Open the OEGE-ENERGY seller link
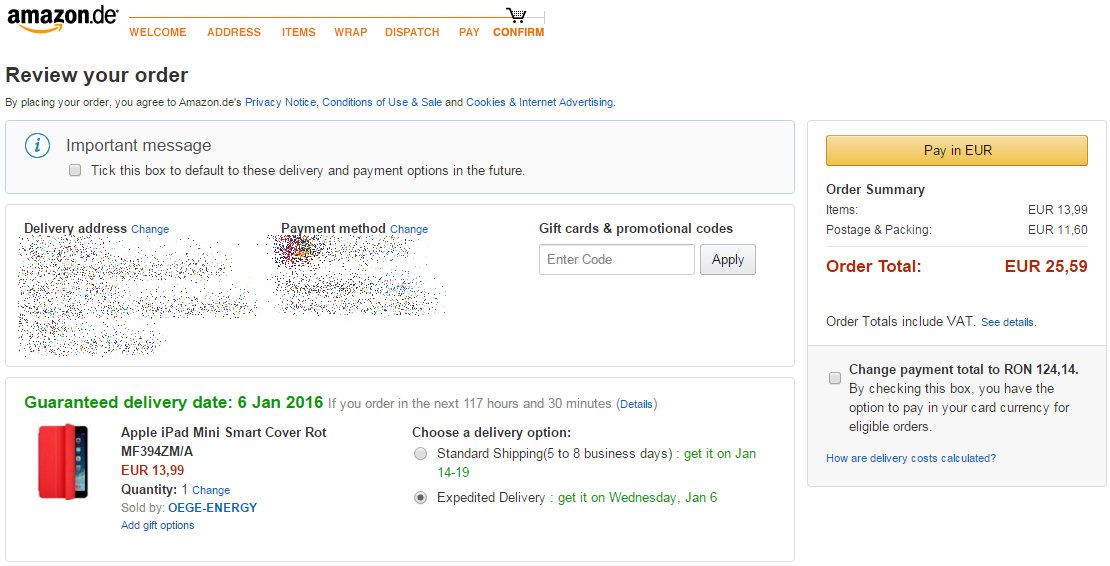 [212, 508]
